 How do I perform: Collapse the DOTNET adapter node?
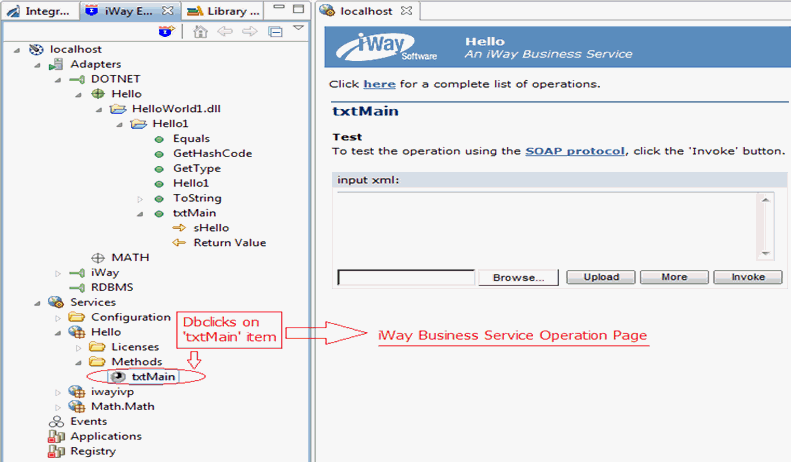(58, 80)
